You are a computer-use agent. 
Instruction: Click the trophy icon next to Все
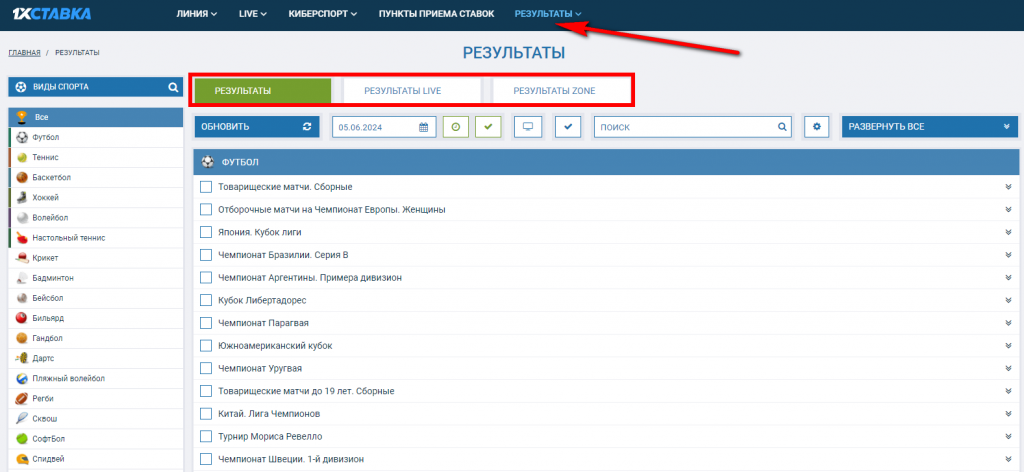(x=22, y=118)
